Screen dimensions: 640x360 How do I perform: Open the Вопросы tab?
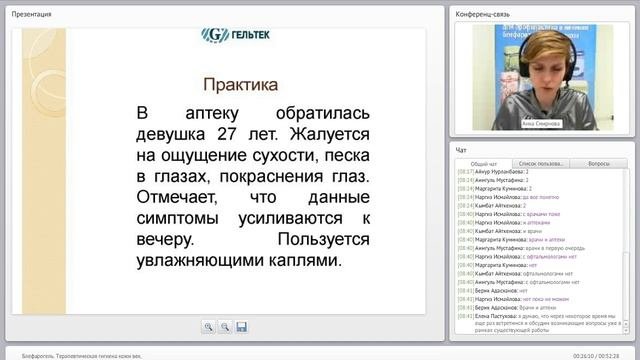[599, 164]
